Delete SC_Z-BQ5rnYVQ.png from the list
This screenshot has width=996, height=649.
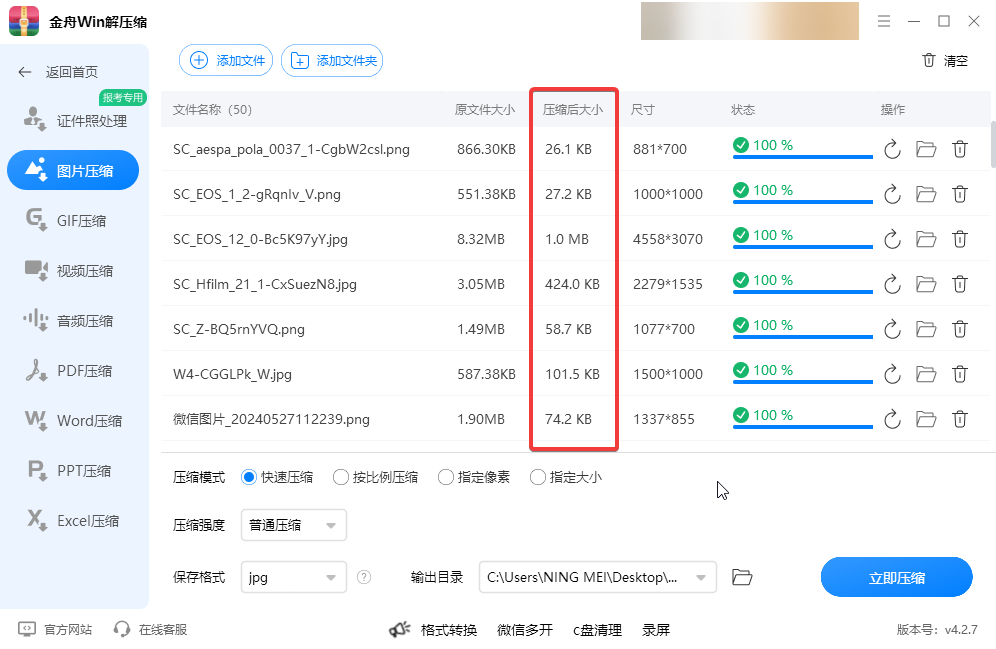[x=960, y=329]
